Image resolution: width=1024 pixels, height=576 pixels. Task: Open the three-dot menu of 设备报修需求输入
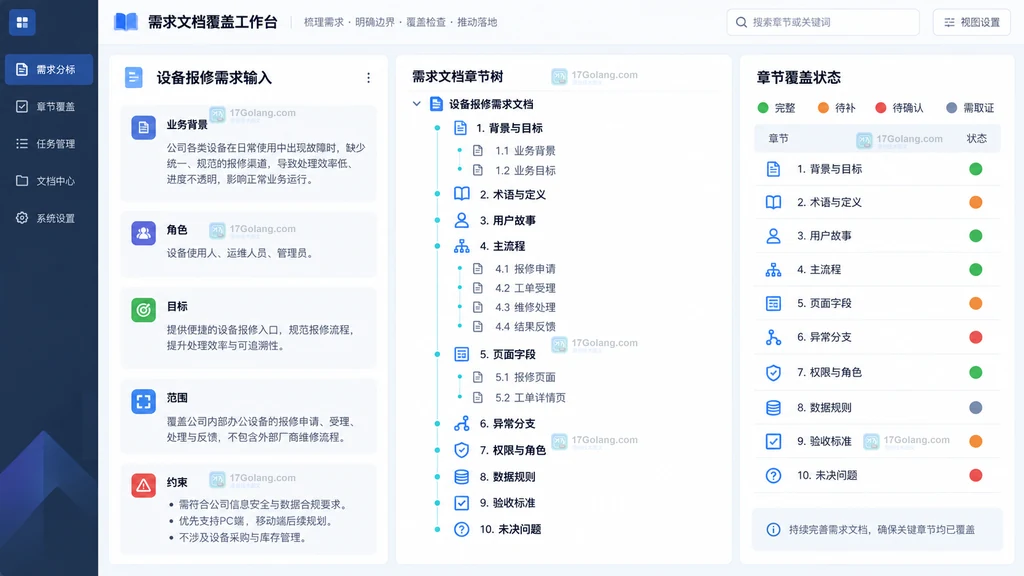[368, 78]
